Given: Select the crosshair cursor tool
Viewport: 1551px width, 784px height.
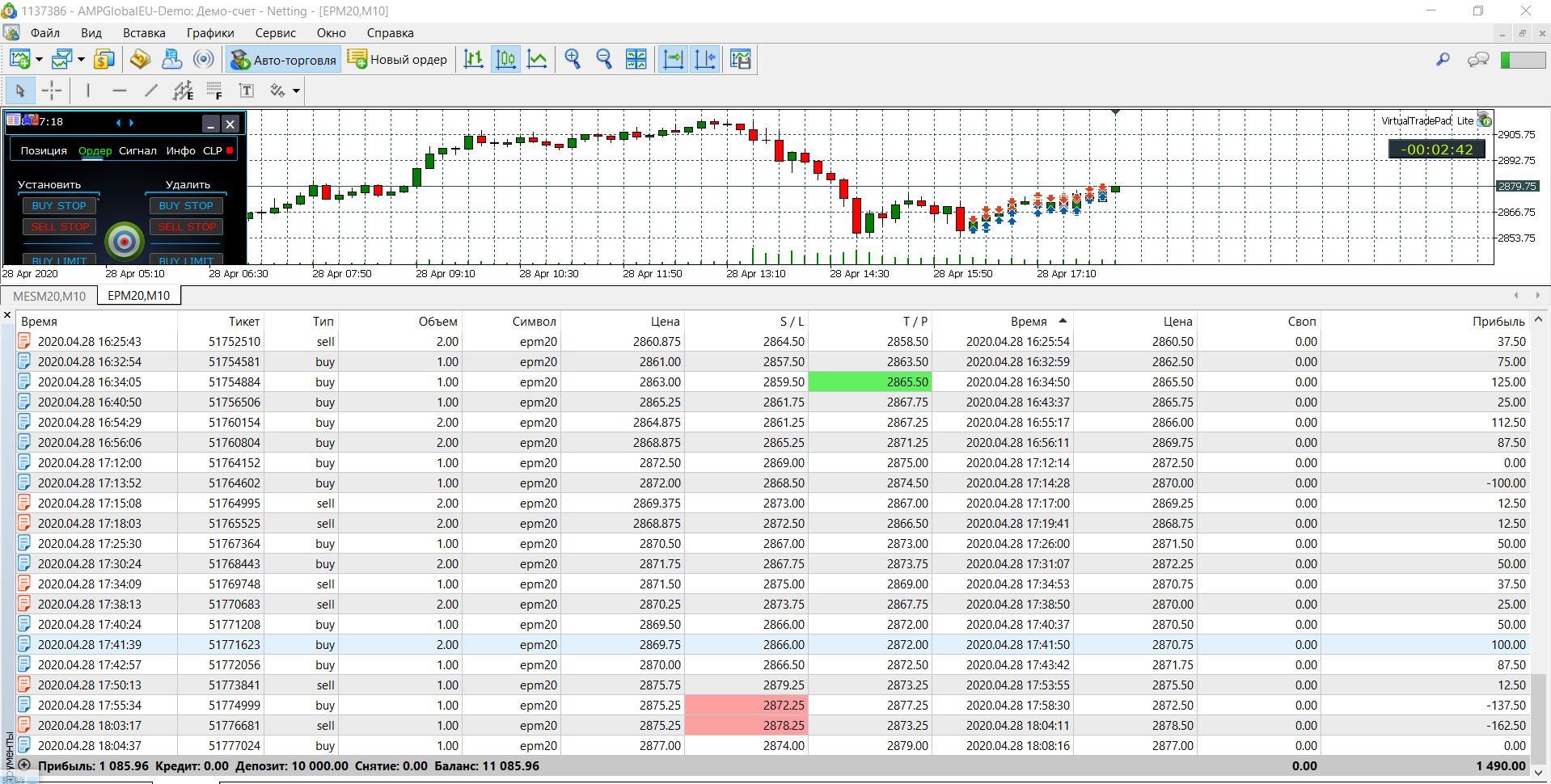Looking at the screenshot, I should click(x=51, y=91).
